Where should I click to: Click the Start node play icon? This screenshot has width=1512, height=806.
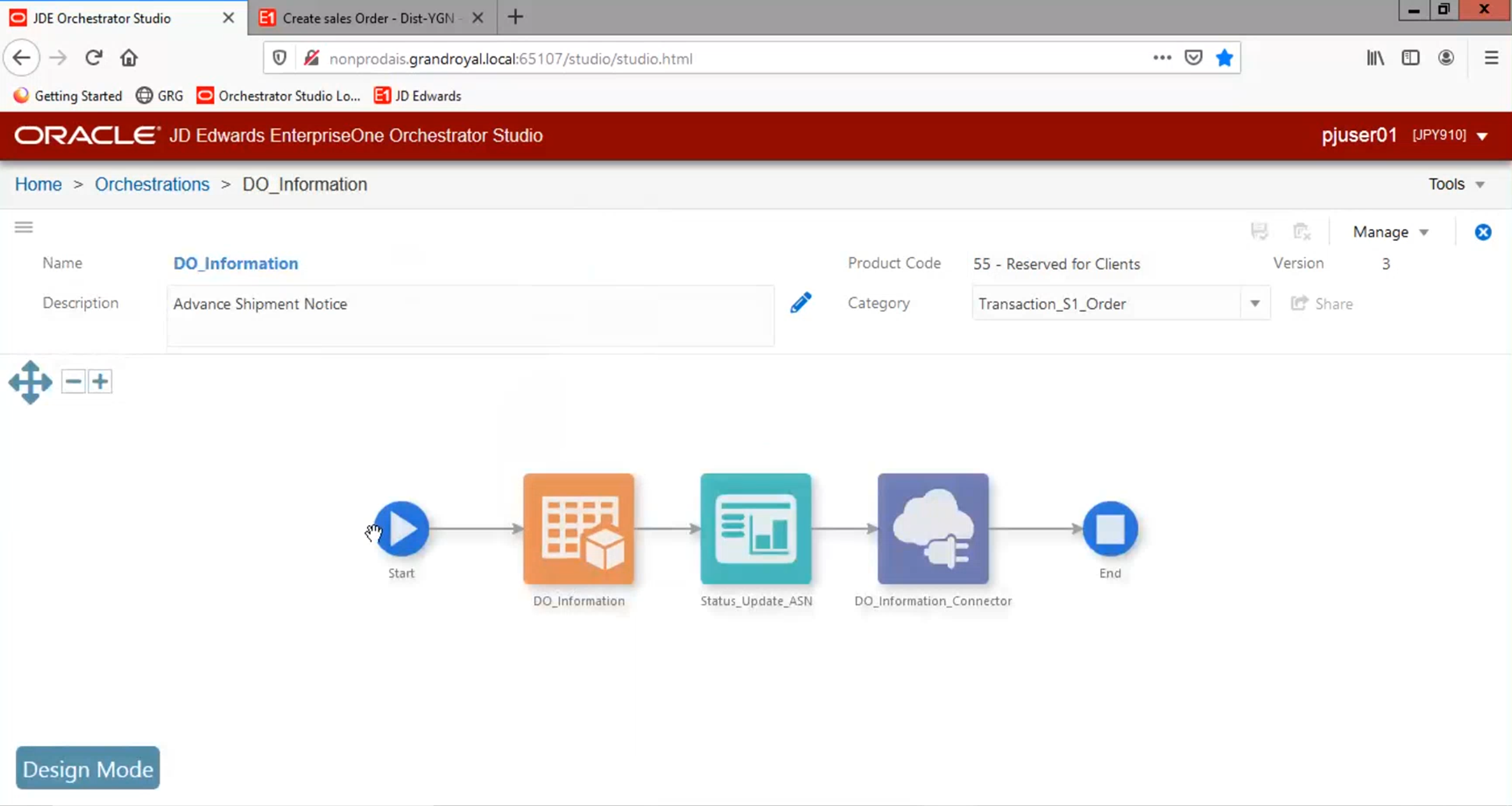(x=402, y=528)
